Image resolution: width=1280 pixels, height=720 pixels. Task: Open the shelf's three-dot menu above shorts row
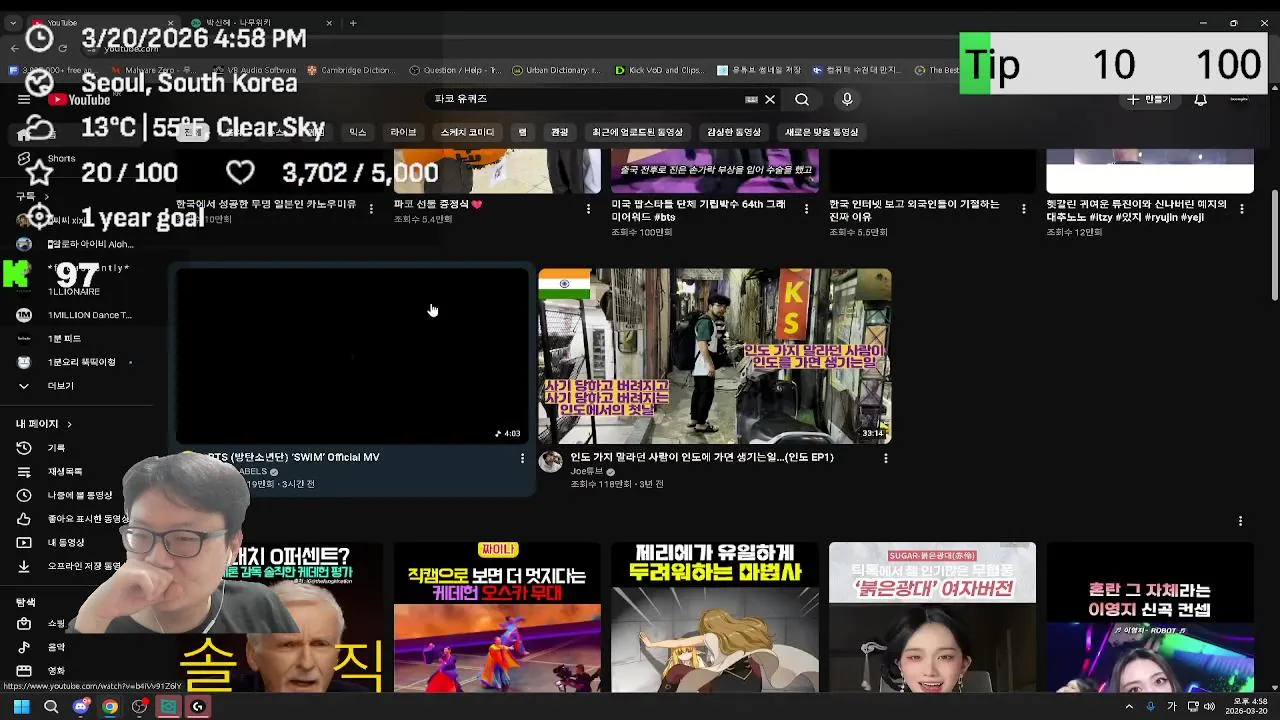[x=1240, y=521]
